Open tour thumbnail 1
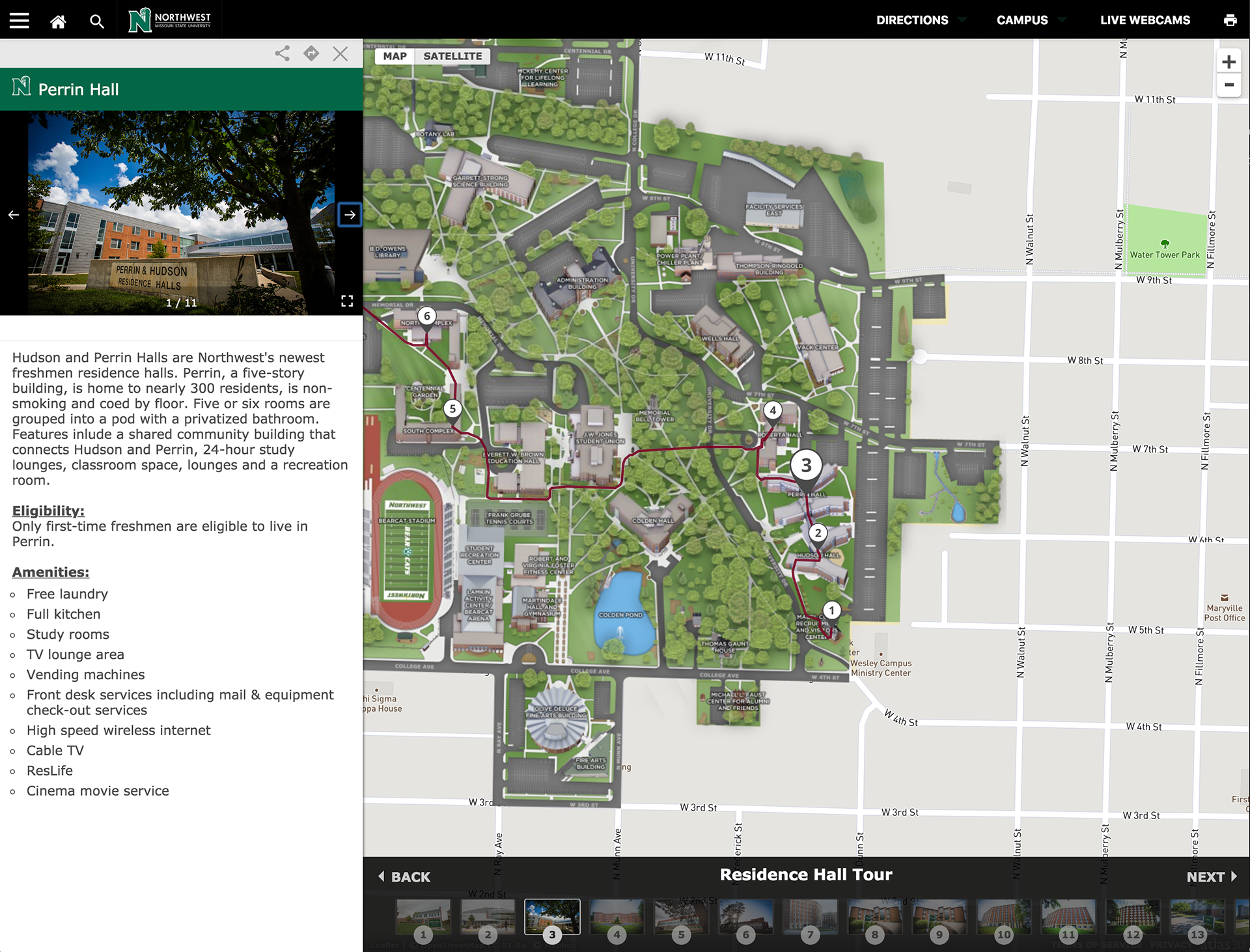Image resolution: width=1250 pixels, height=952 pixels. point(423,919)
